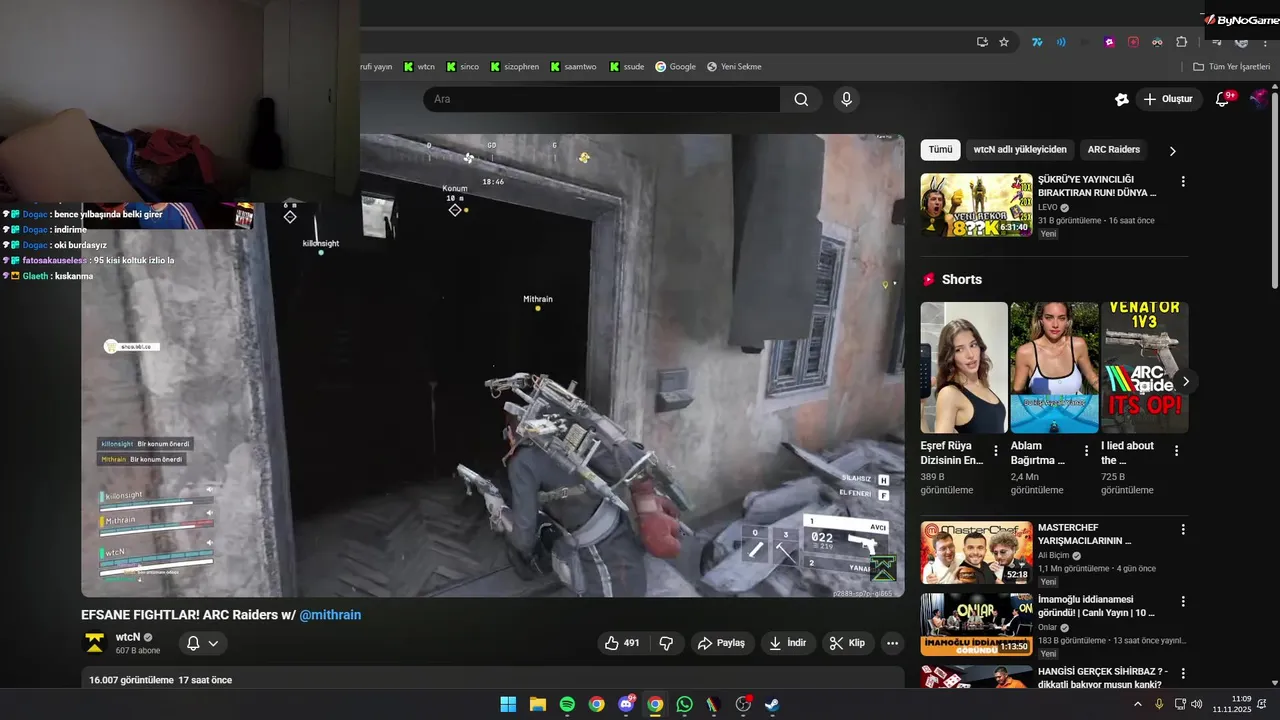Open the wtcn bookmark
The width and height of the screenshot is (1280, 720).
pyautogui.click(x=419, y=67)
